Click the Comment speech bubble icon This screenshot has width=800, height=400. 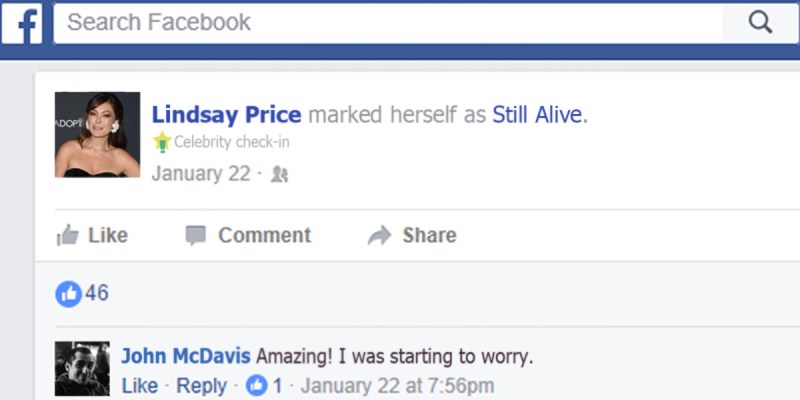pos(195,235)
